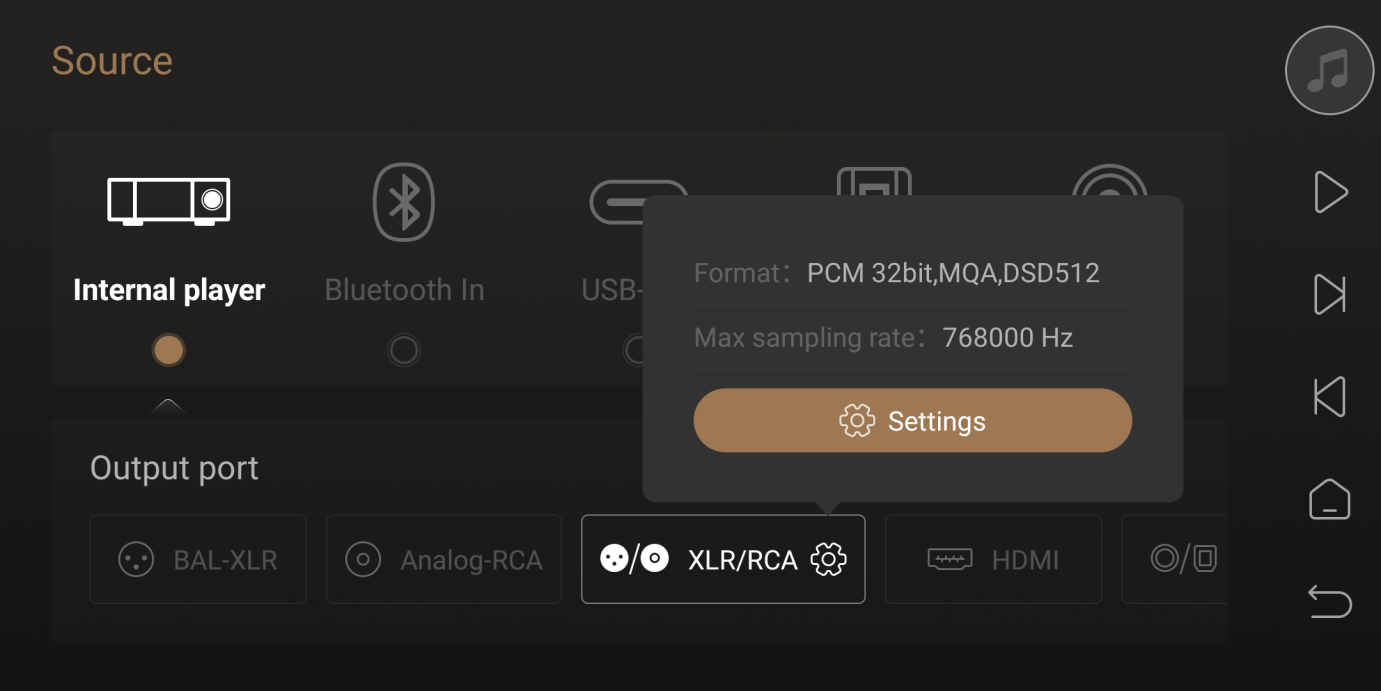Screen dimensions: 1381x691
Task: Choose the BAL-XLR output port
Action: tap(198, 559)
